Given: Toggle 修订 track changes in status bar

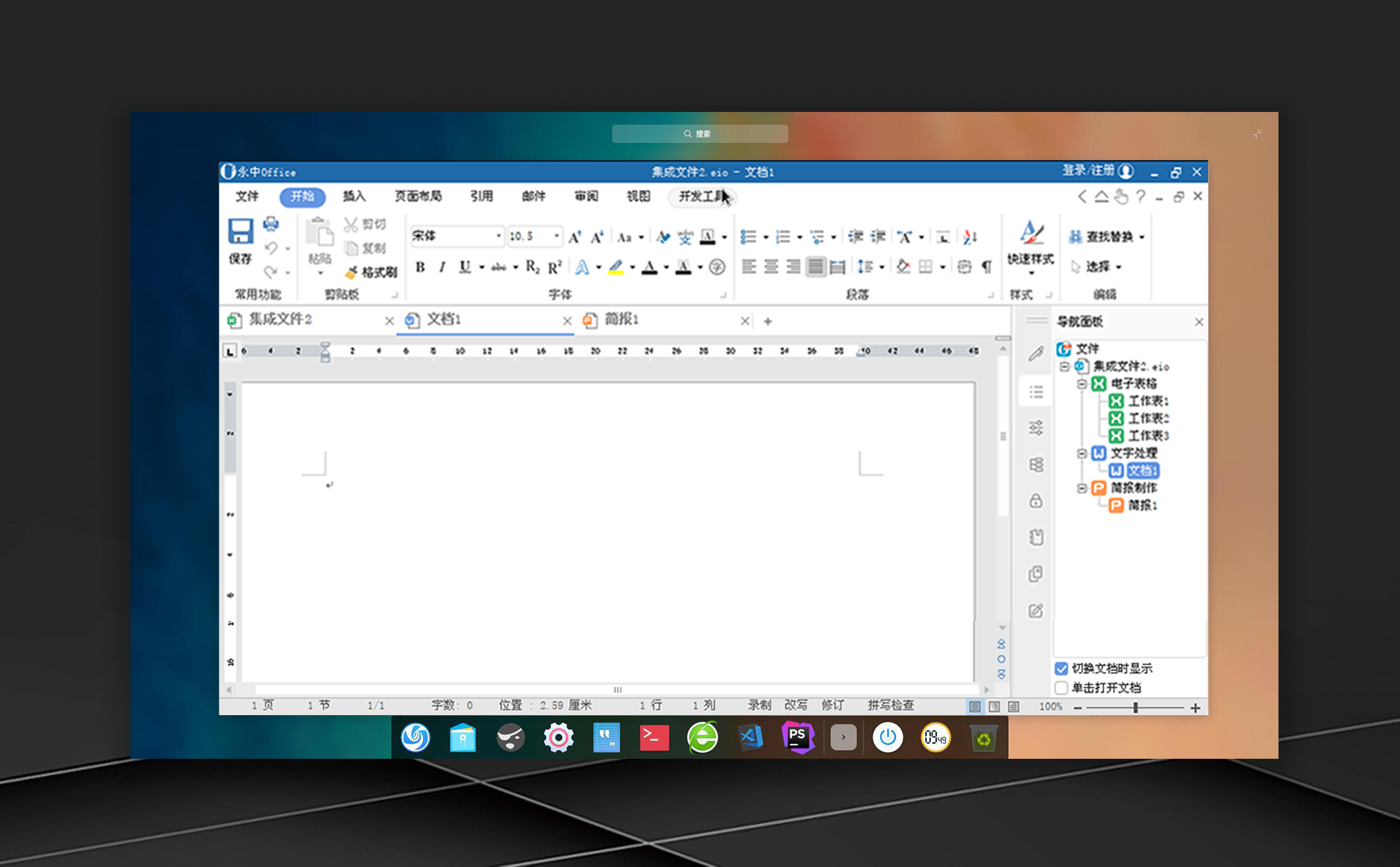Looking at the screenshot, I should (x=833, y=705).
